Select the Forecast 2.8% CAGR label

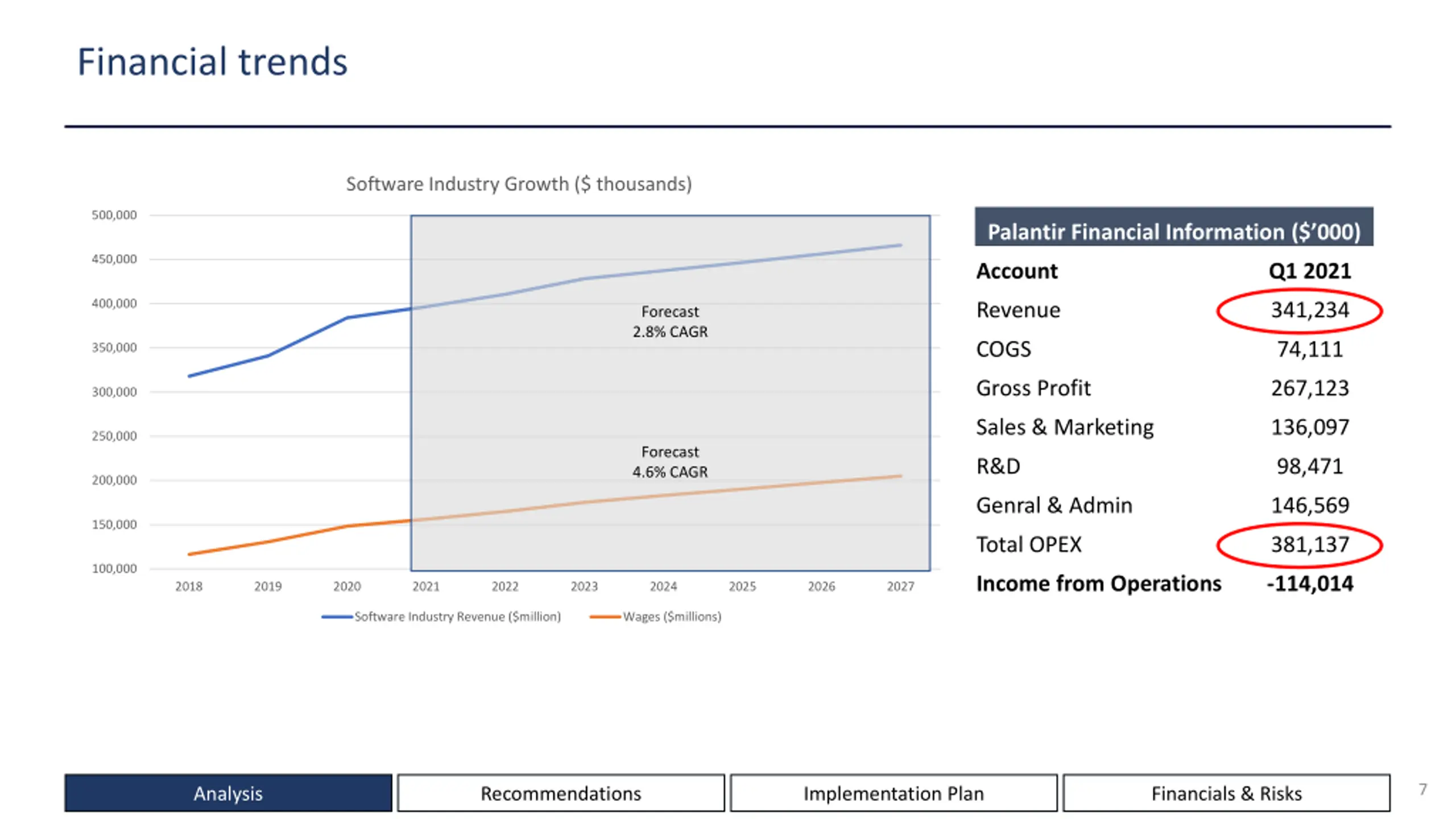[670, 321]
